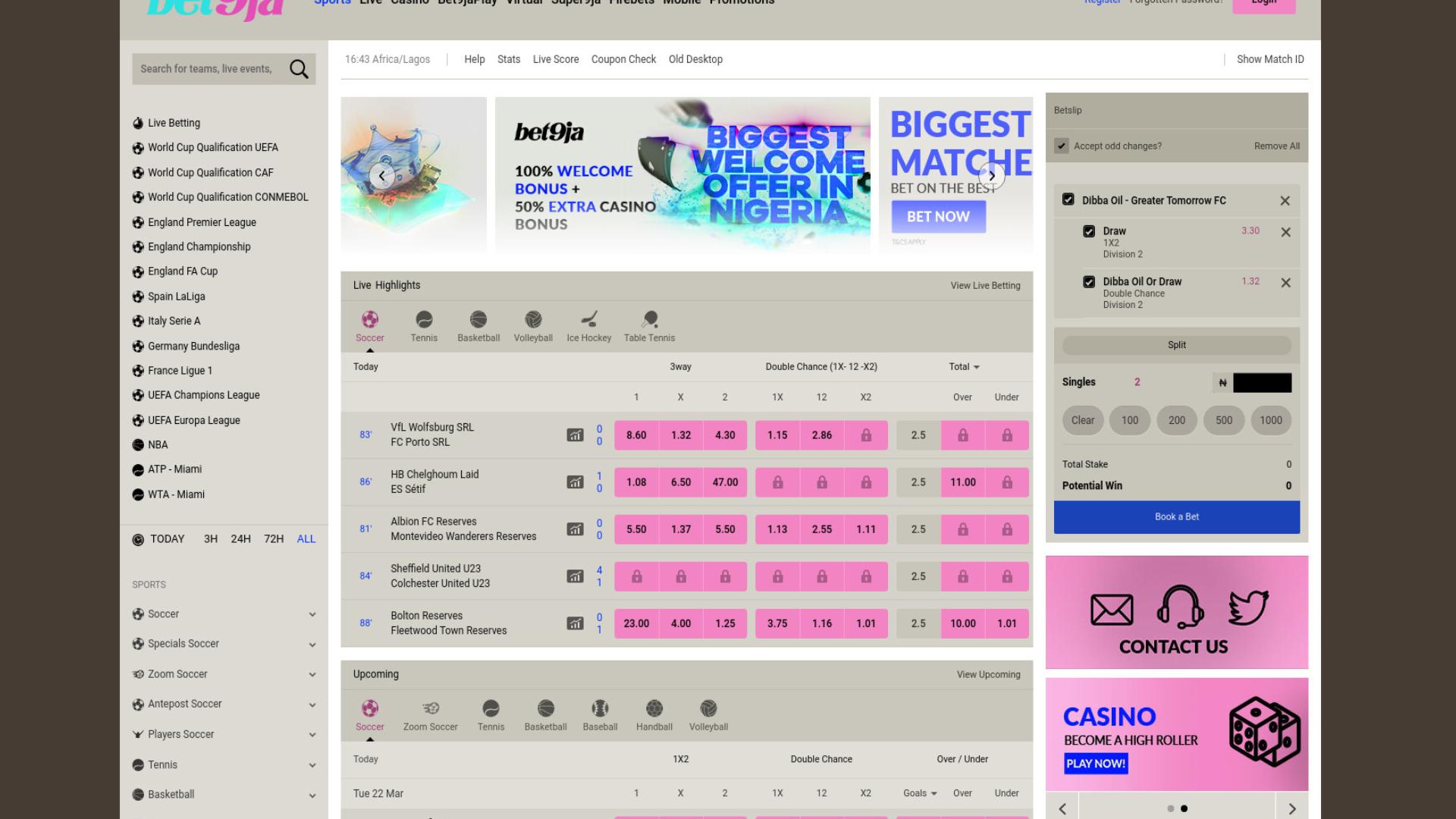Remove Dibba Oil Or Draw selection
The width and height of the screenshot is (1456, 819).
point(1285,283)
